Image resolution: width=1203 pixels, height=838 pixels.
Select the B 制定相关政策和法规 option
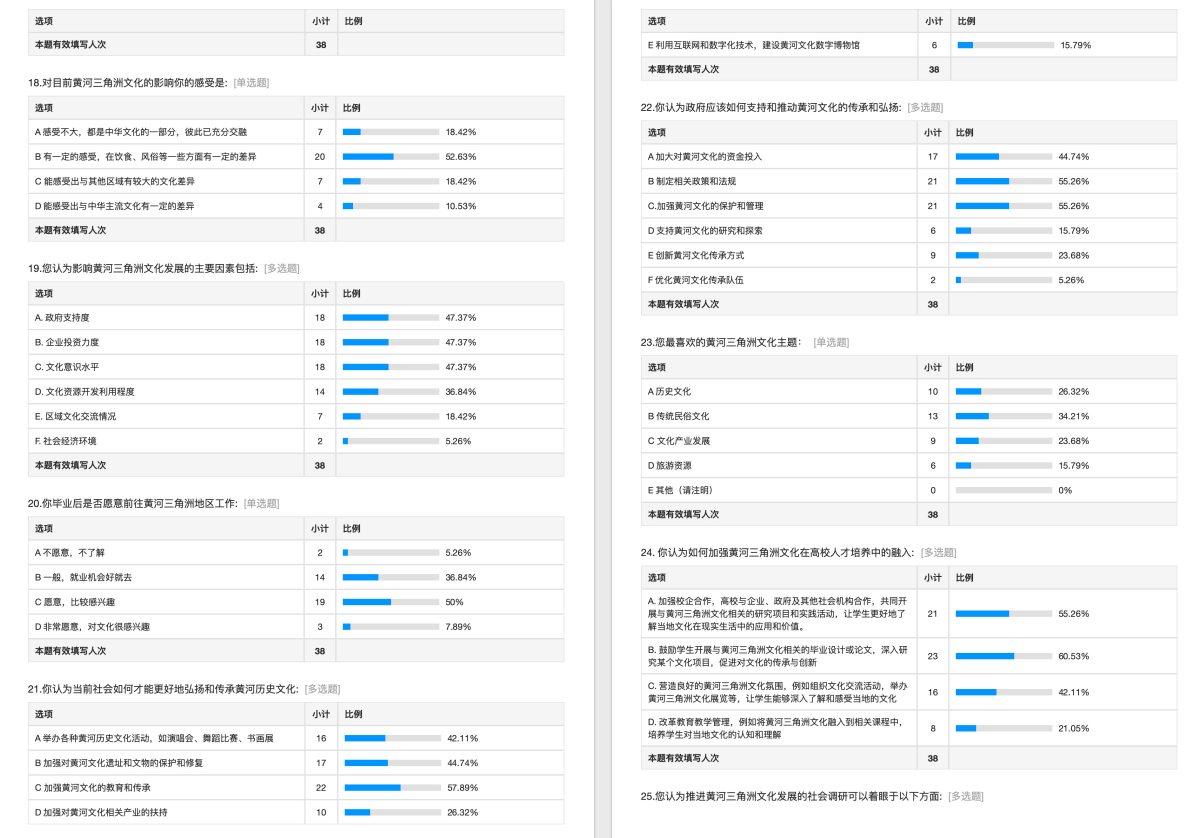[692, 181]
